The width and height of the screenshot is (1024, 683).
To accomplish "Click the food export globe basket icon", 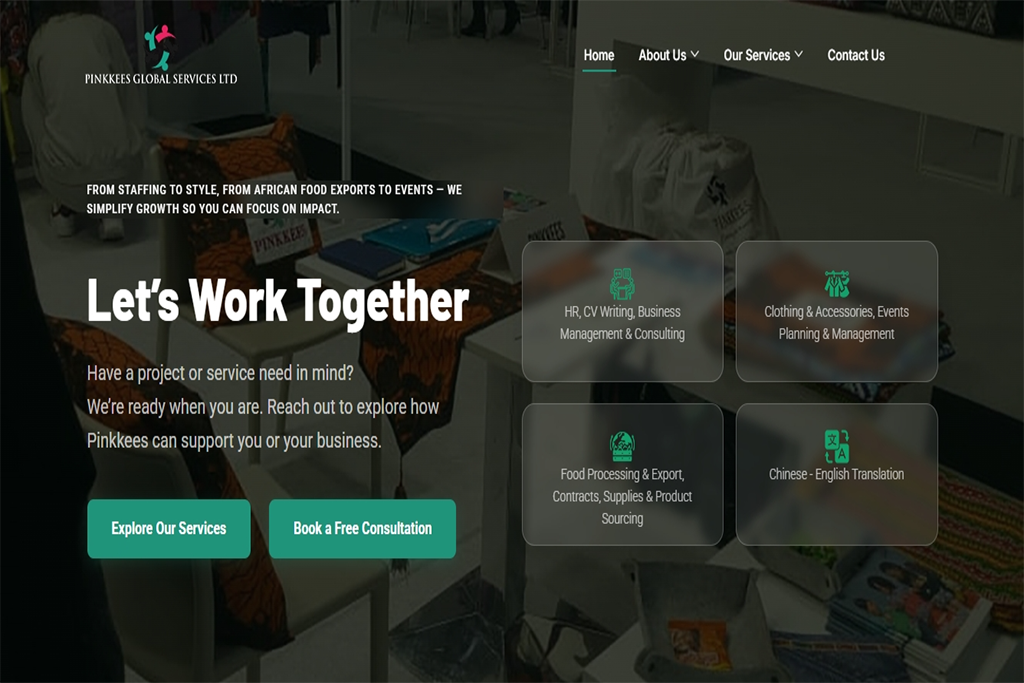I will (622, 446).
